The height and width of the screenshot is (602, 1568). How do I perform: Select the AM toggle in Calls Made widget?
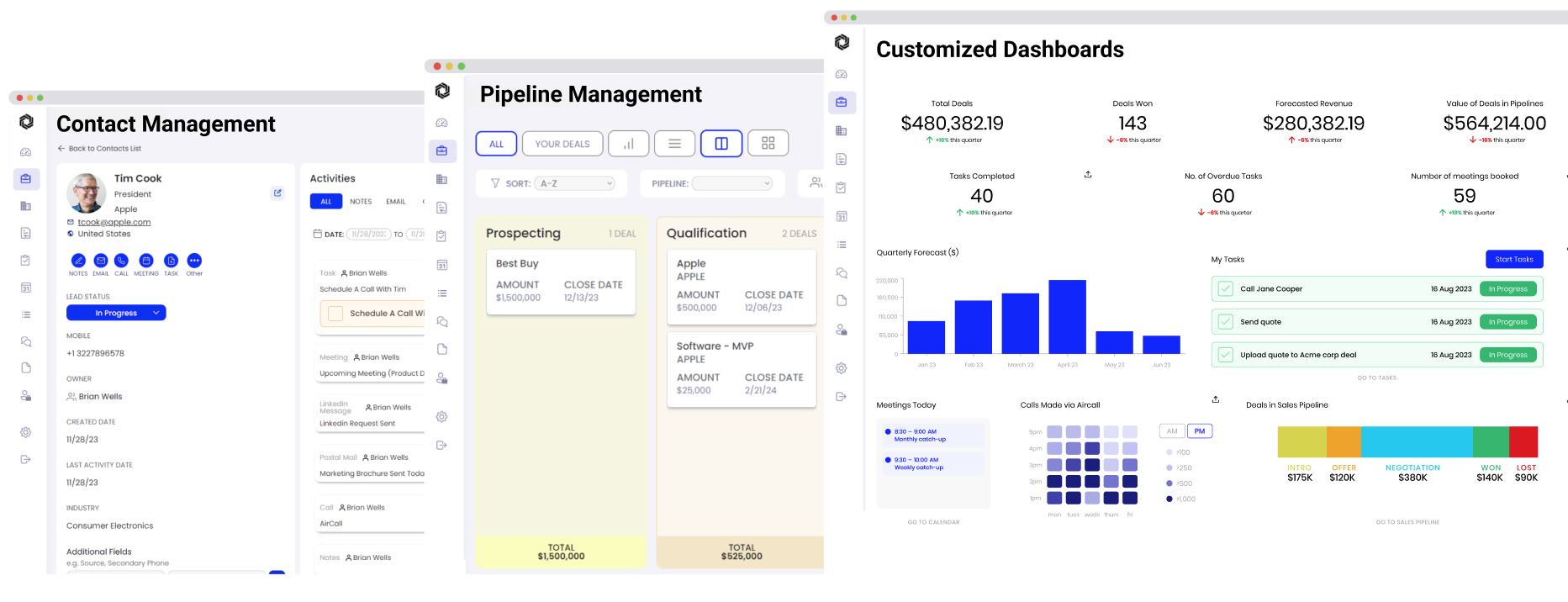click(x=1172, y=431)
